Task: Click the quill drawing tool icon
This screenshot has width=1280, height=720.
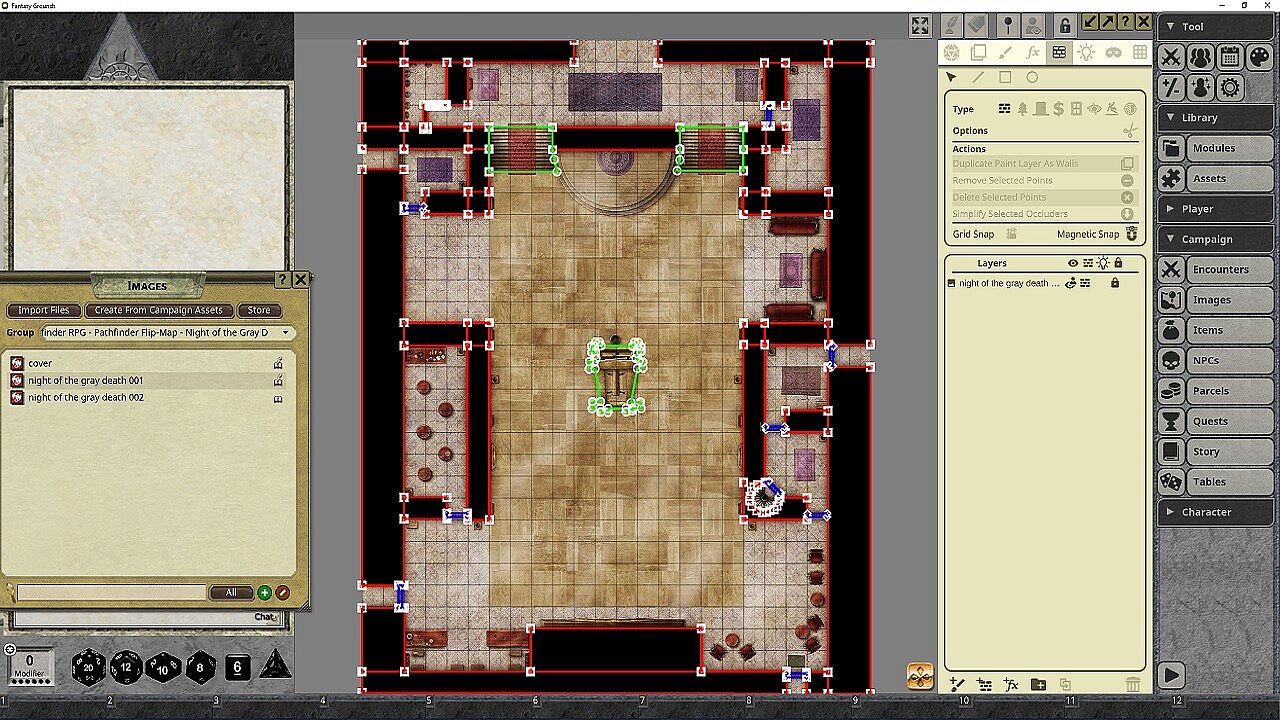Action: (x=951, y=25)
